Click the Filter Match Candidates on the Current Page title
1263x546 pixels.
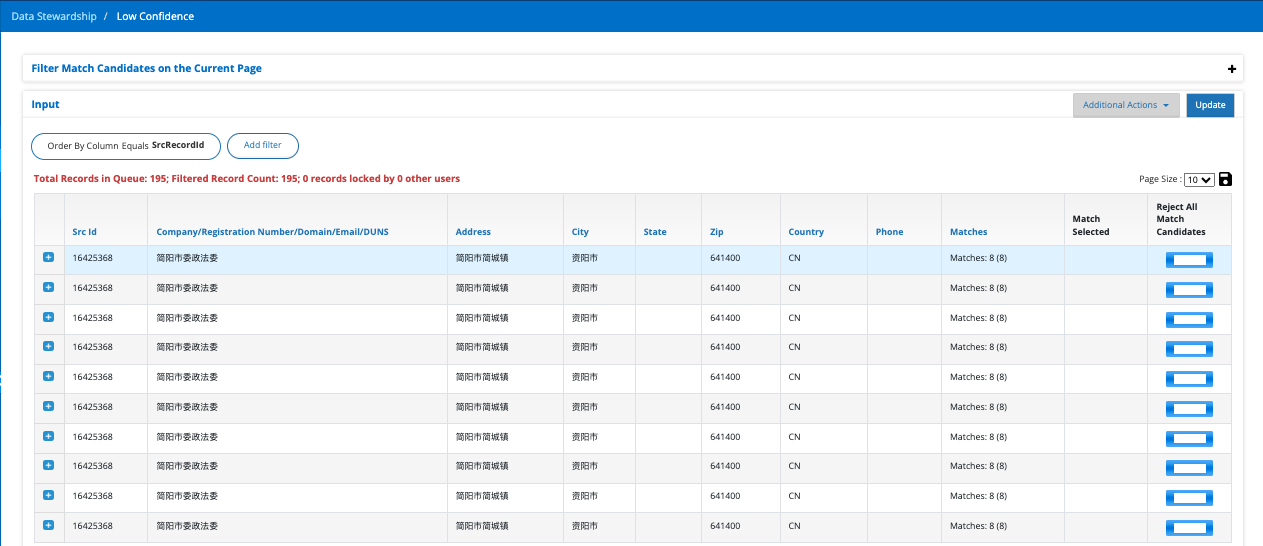146,69
